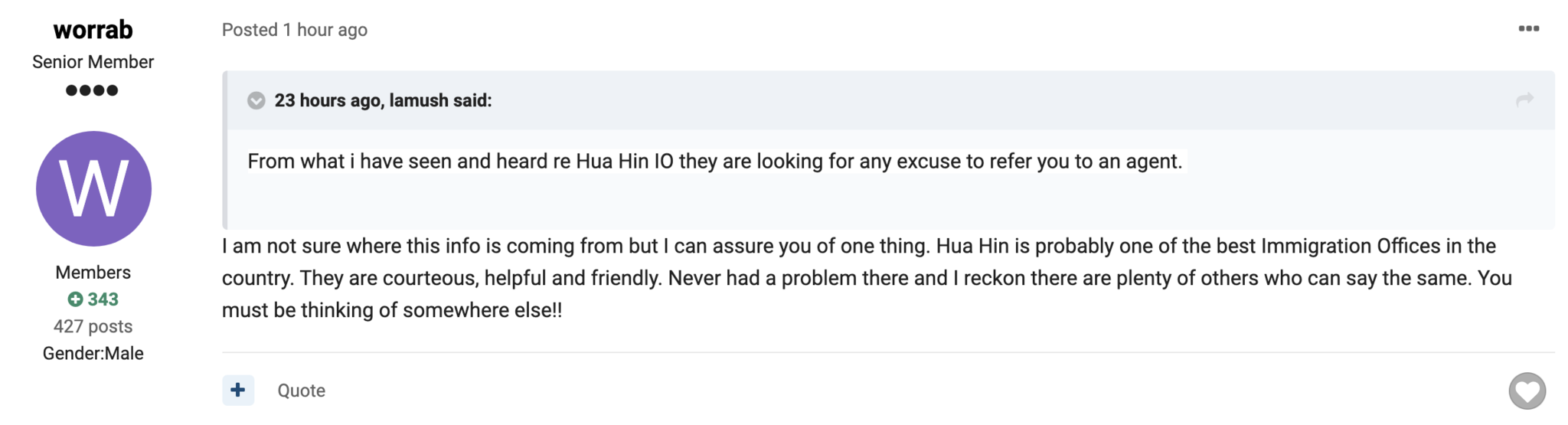This screenshot has height=425, width=1568.
Task: Click the Quote link under the post
Action: pyautogui.click(x=301, y=391)
